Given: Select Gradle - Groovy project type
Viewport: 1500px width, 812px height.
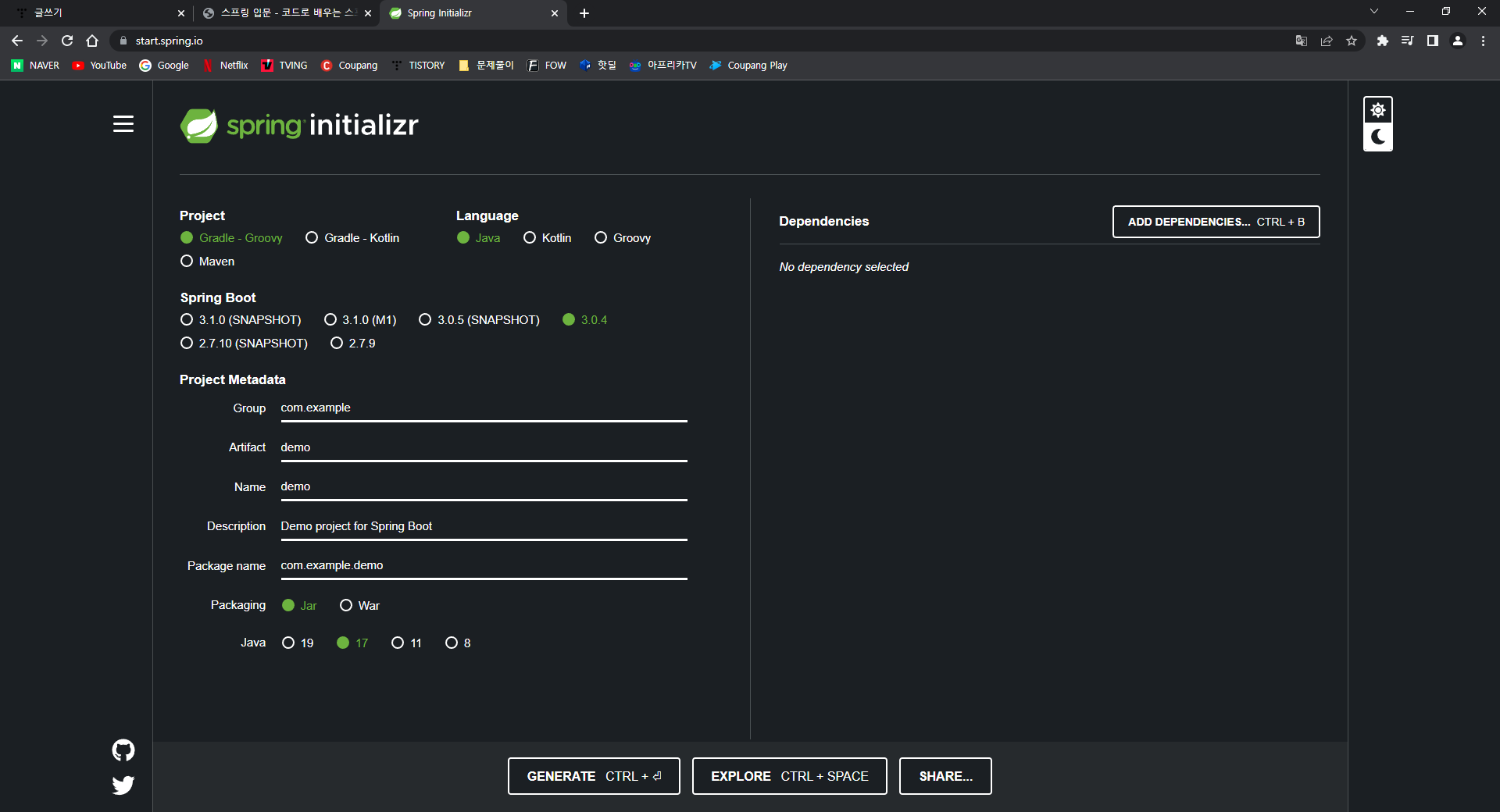Looking at the screenshot, I should coord(231,238).
